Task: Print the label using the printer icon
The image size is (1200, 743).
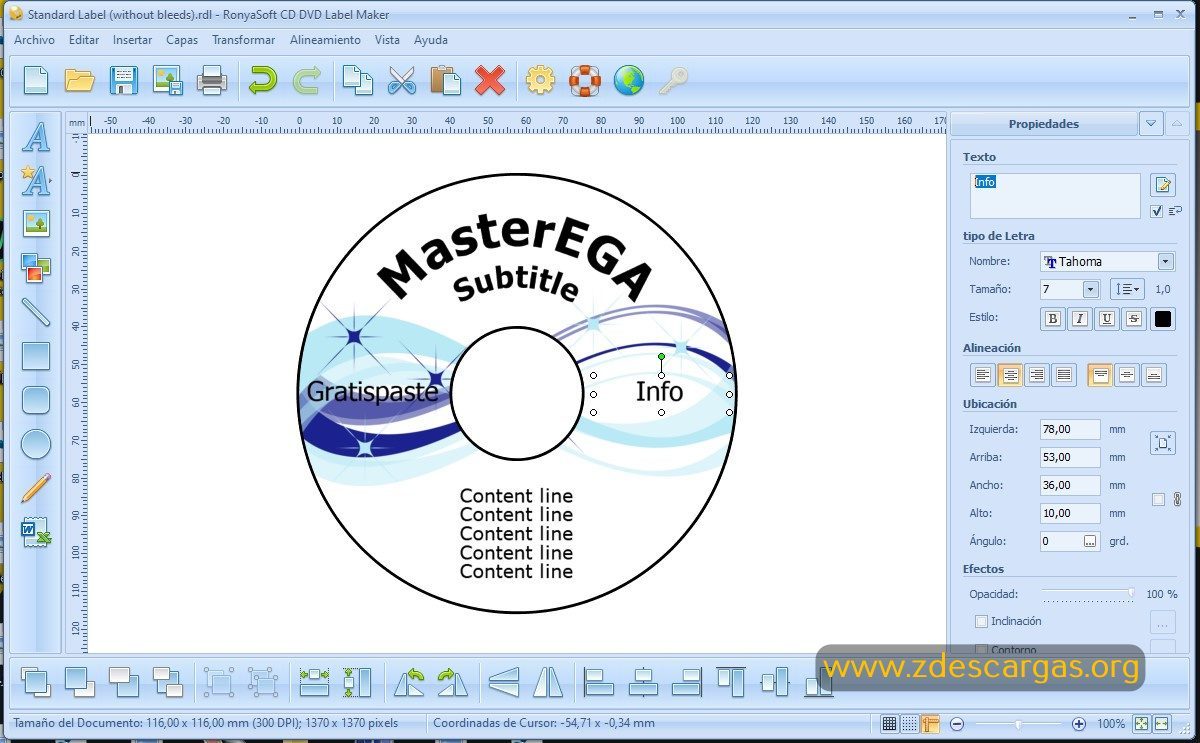Action: tap(212, 80)
